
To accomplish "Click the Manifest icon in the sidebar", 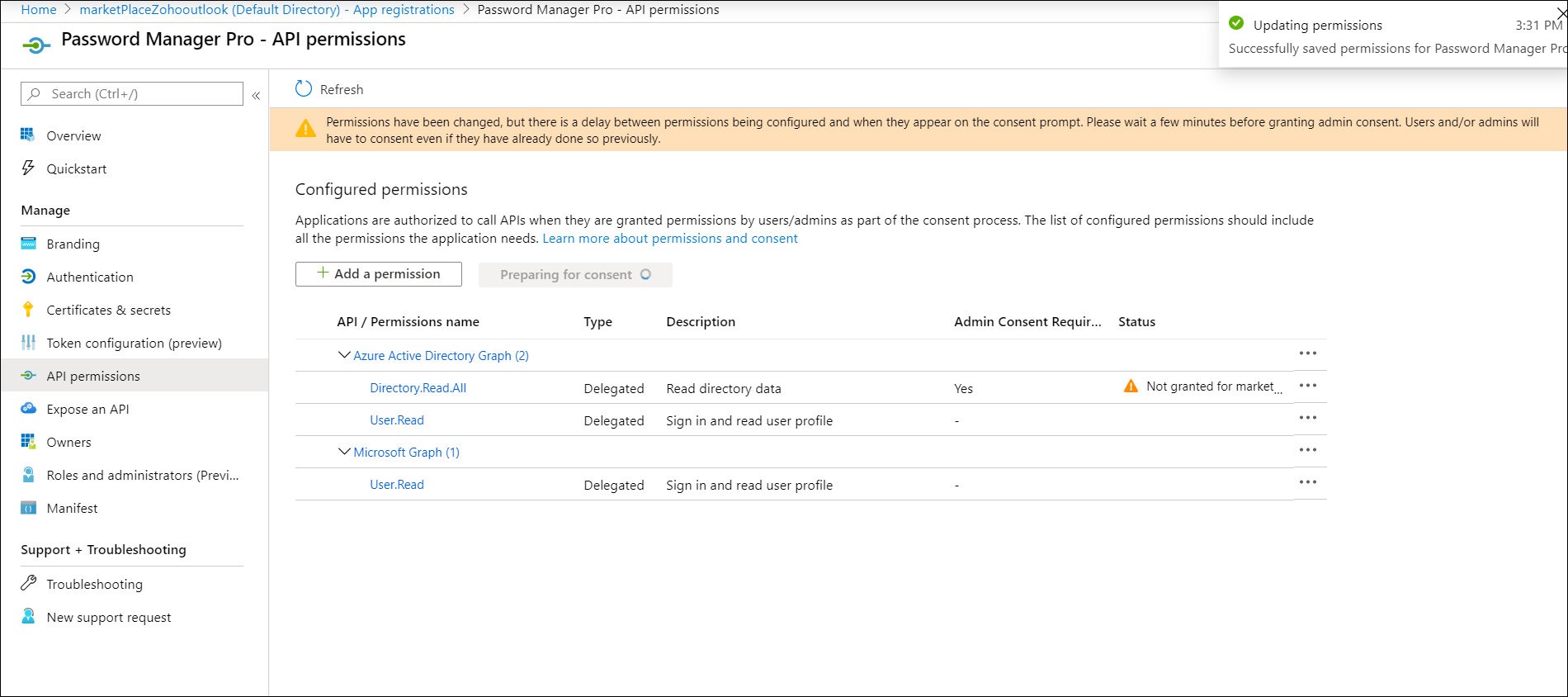I will click(x=28, y=508).
